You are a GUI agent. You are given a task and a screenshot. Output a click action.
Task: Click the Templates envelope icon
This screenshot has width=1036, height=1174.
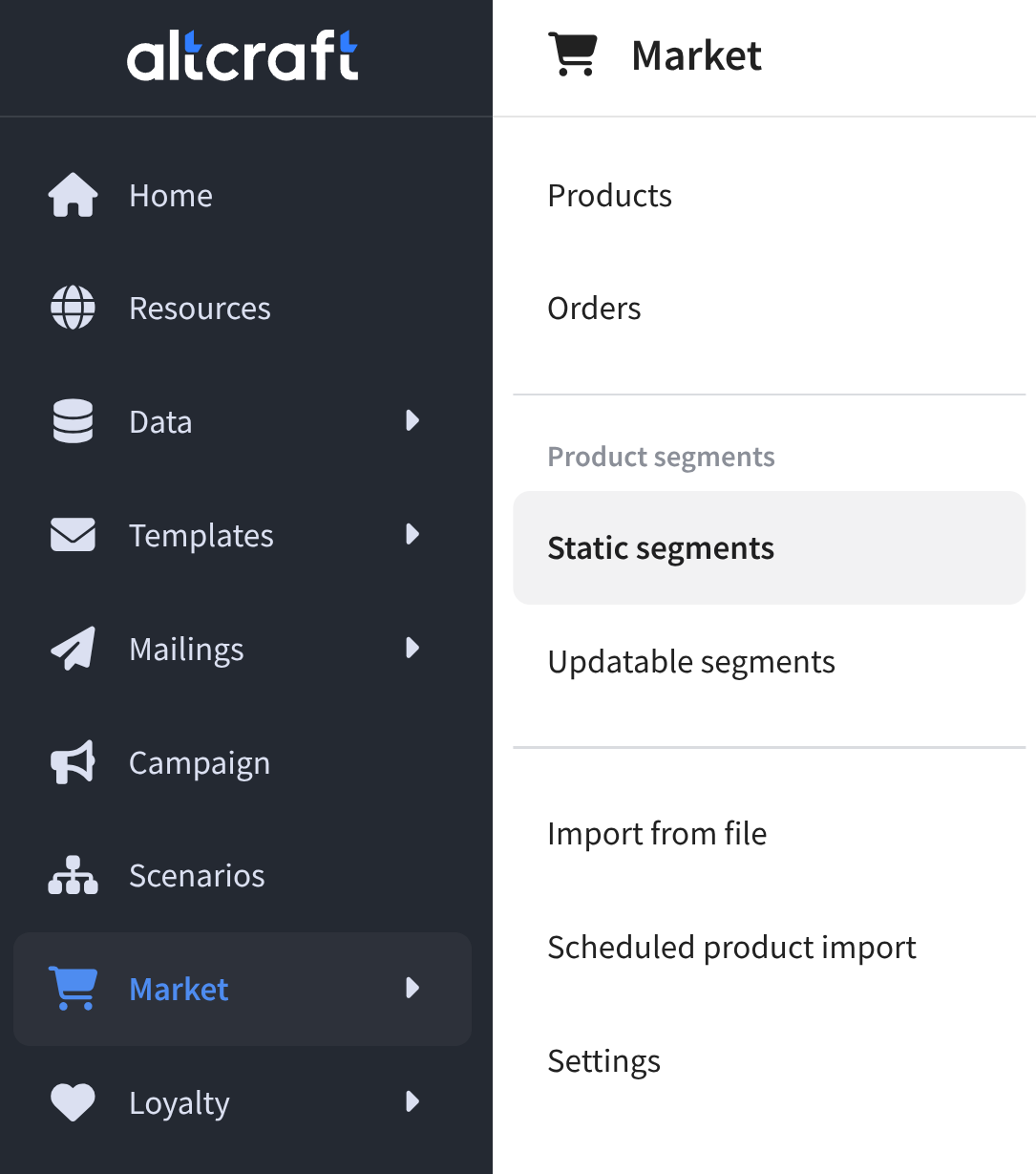pyautogui.click(x=74, y=535)
